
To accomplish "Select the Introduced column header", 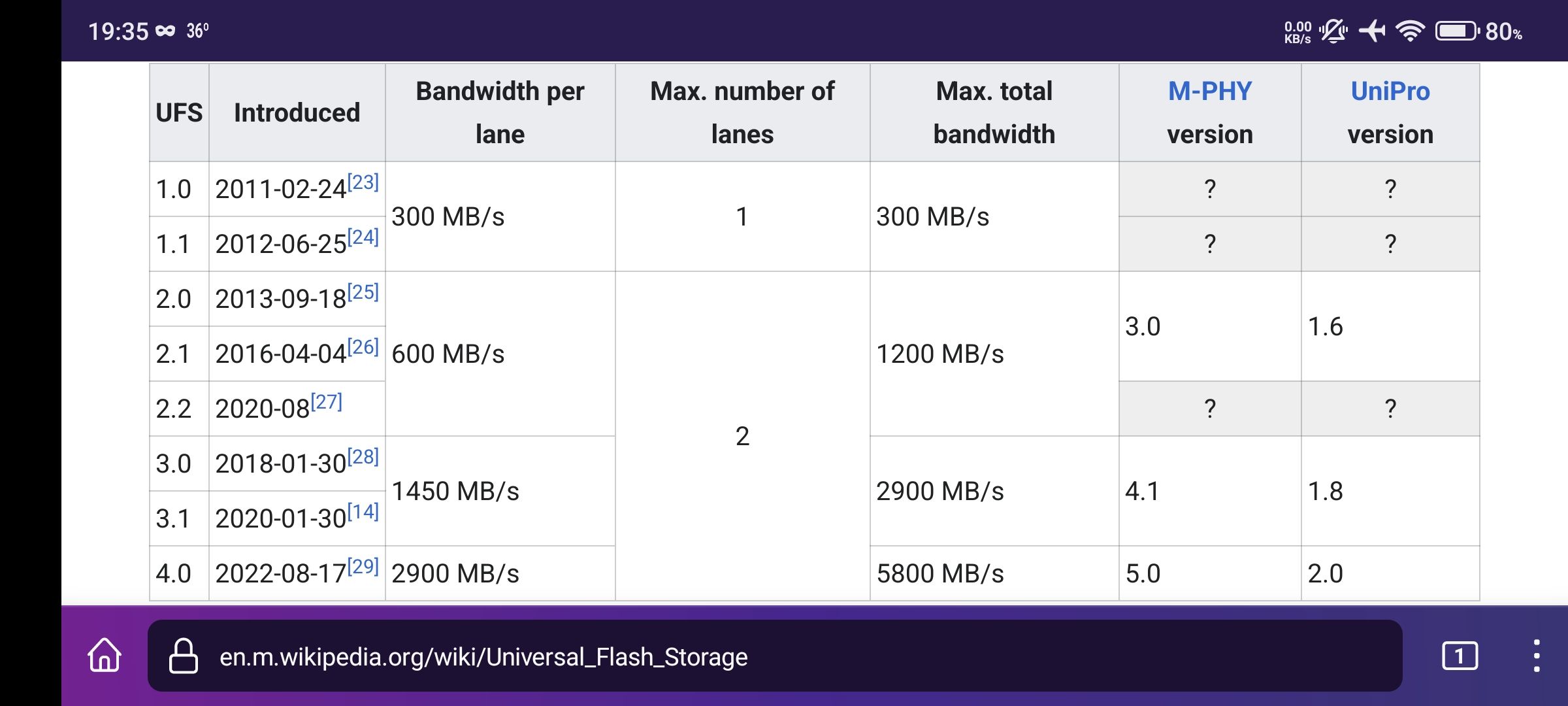I will coord(297,112).
